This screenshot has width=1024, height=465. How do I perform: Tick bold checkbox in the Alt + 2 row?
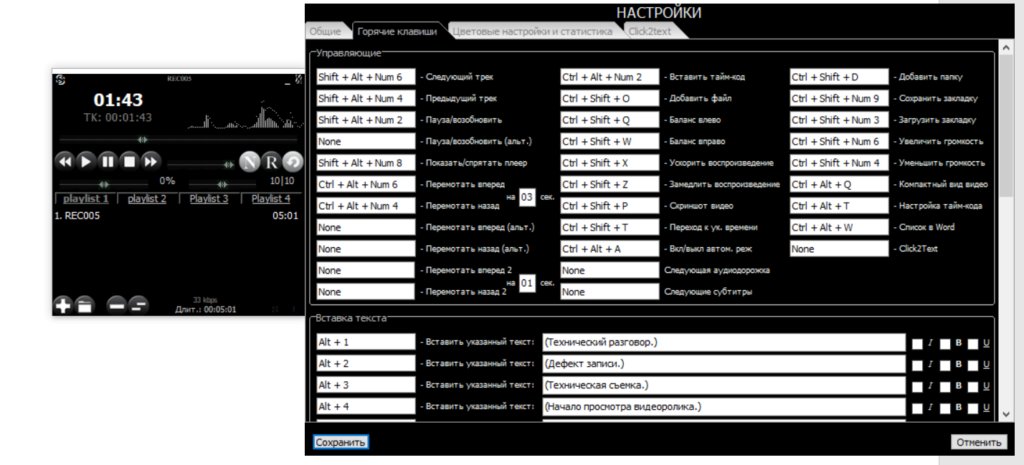point(945,365)
